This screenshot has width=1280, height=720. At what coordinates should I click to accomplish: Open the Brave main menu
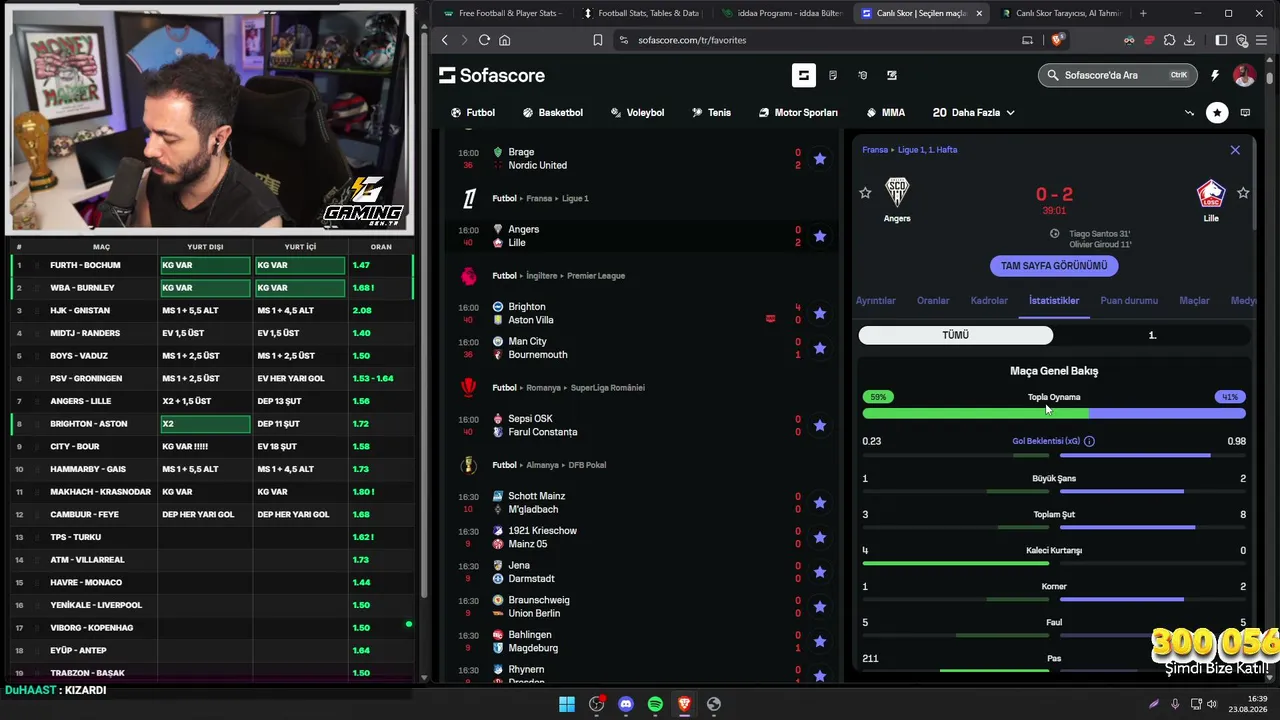(1263, 40)
